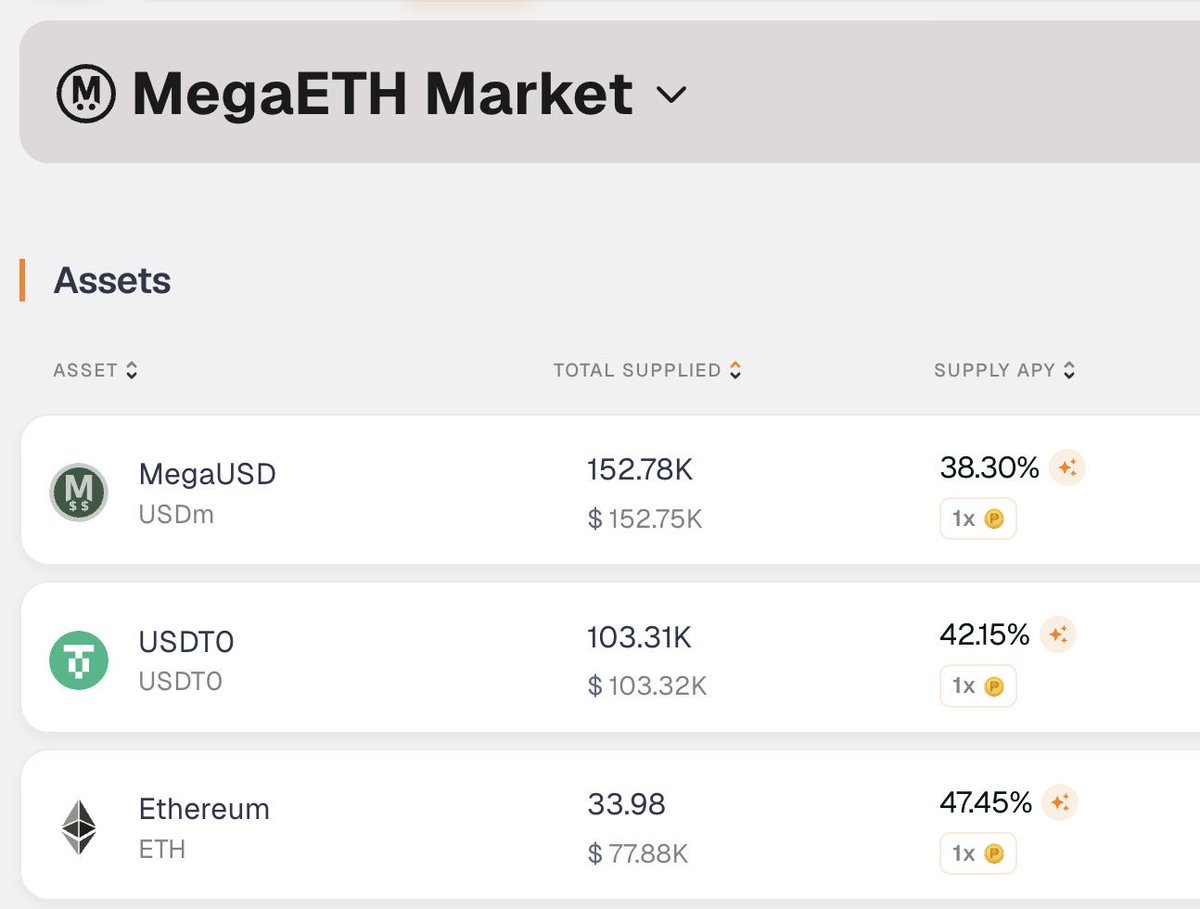Click sparkle icon beside 38.30% APY
The width and height of the screenshot is (1200, 909).
pos(1067,467)
